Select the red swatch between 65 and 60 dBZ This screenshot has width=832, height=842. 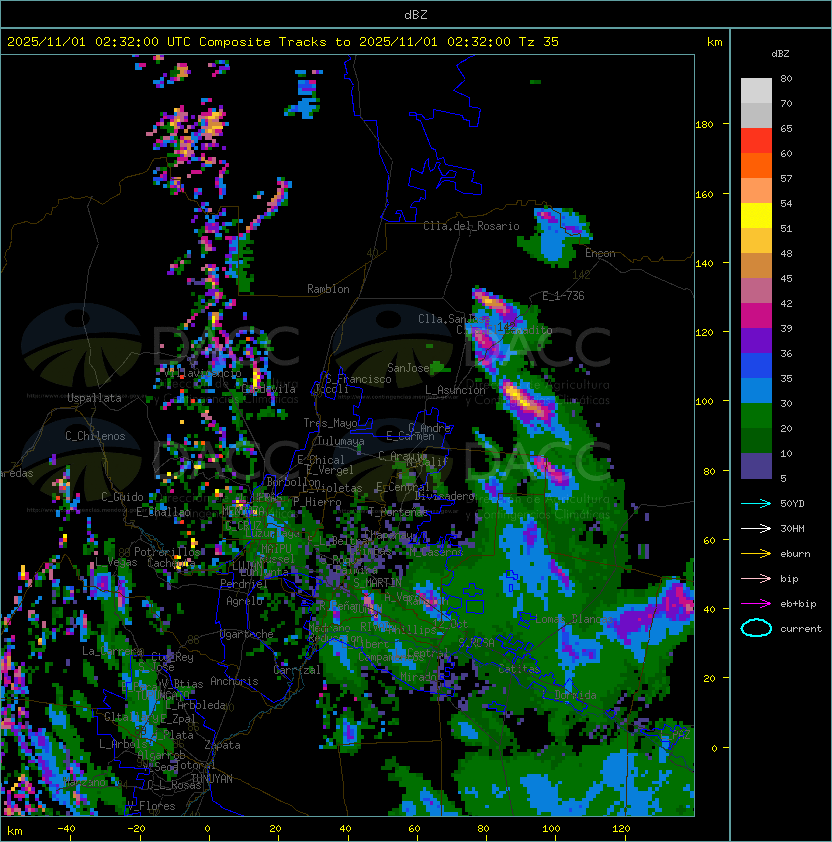pyautogui.click(x=756, y=141)
